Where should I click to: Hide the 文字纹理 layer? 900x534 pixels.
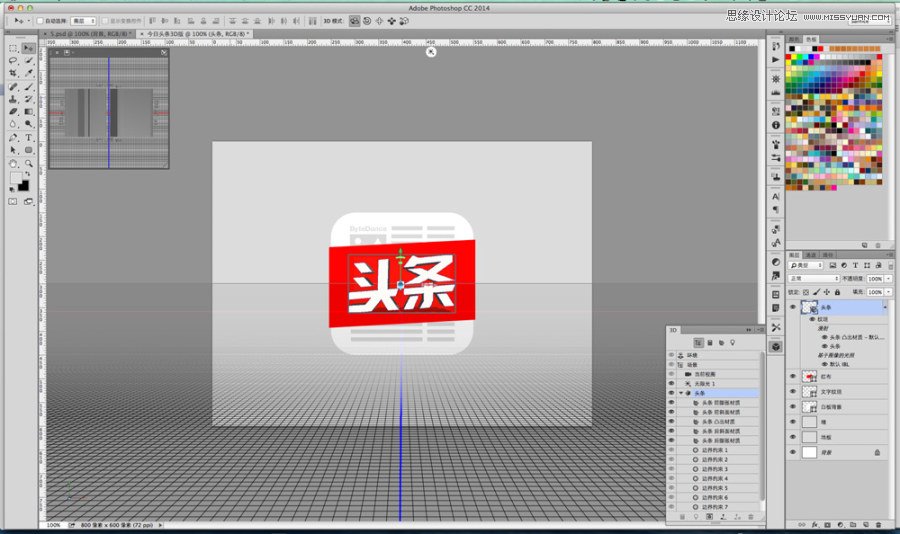[793, 392]
